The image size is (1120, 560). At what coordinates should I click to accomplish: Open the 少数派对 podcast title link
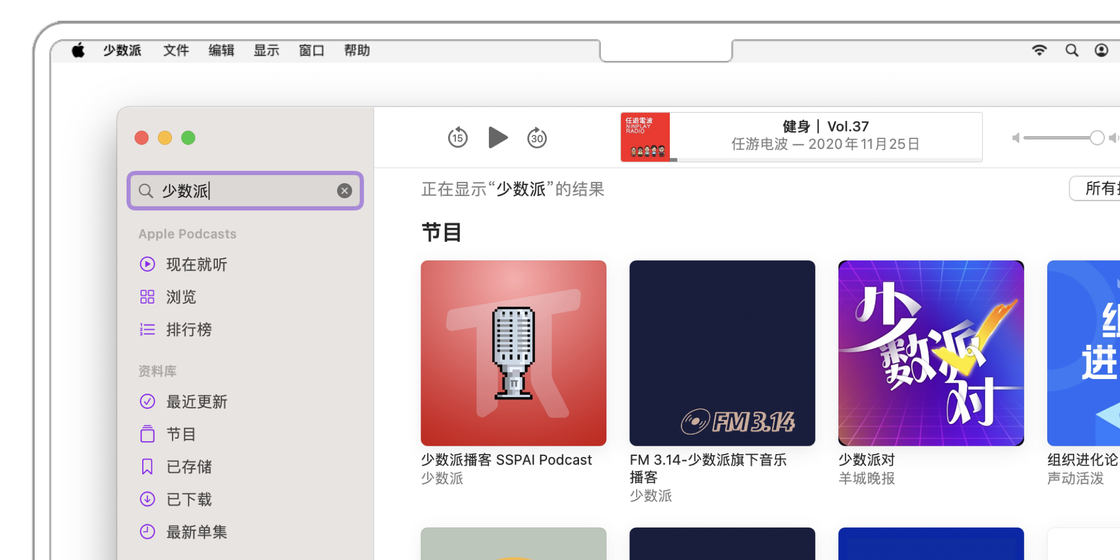[x=866, y=460]
